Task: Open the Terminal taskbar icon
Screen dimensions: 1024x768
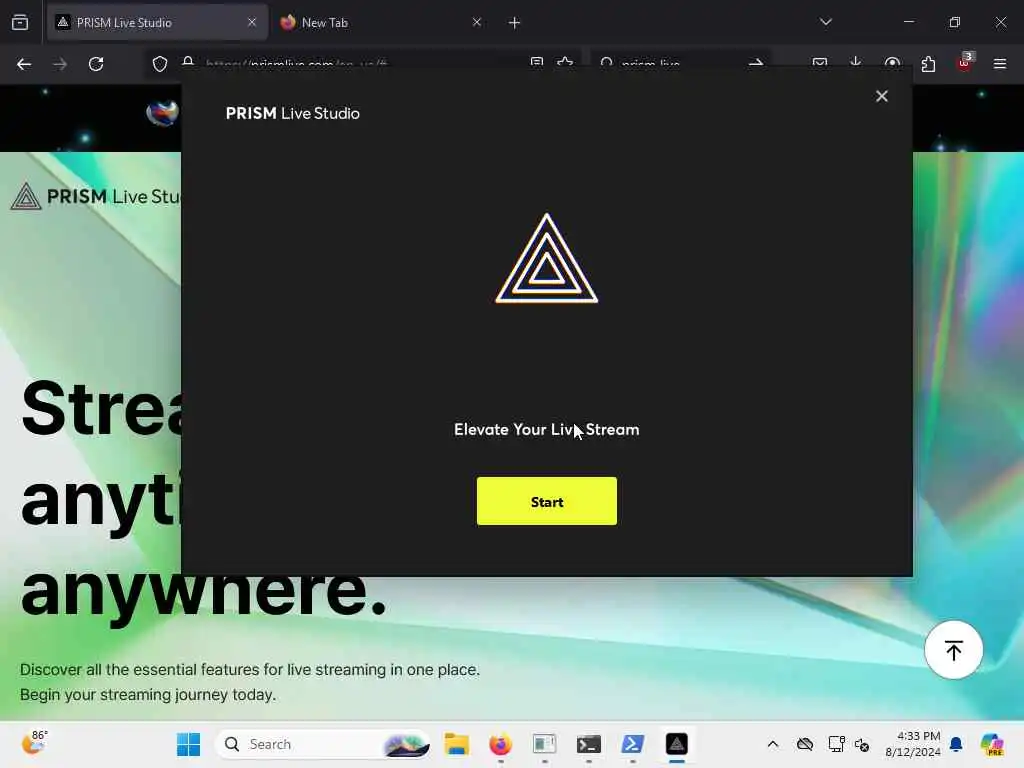Action: 588,744
